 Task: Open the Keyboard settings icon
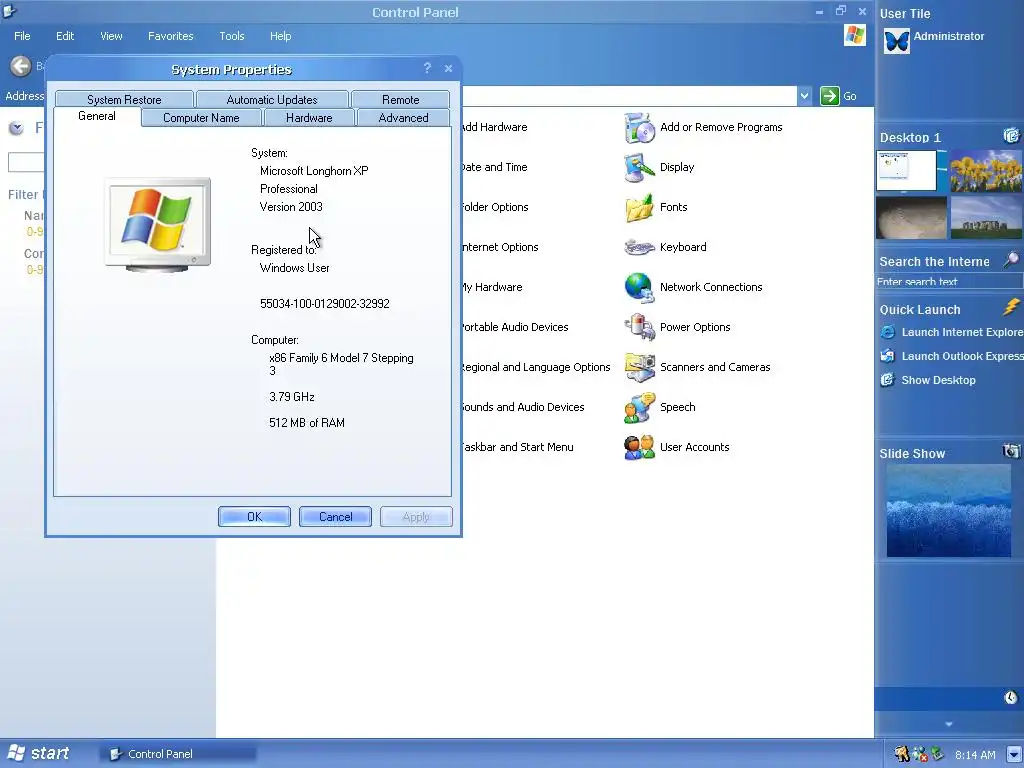pos(639,247)
